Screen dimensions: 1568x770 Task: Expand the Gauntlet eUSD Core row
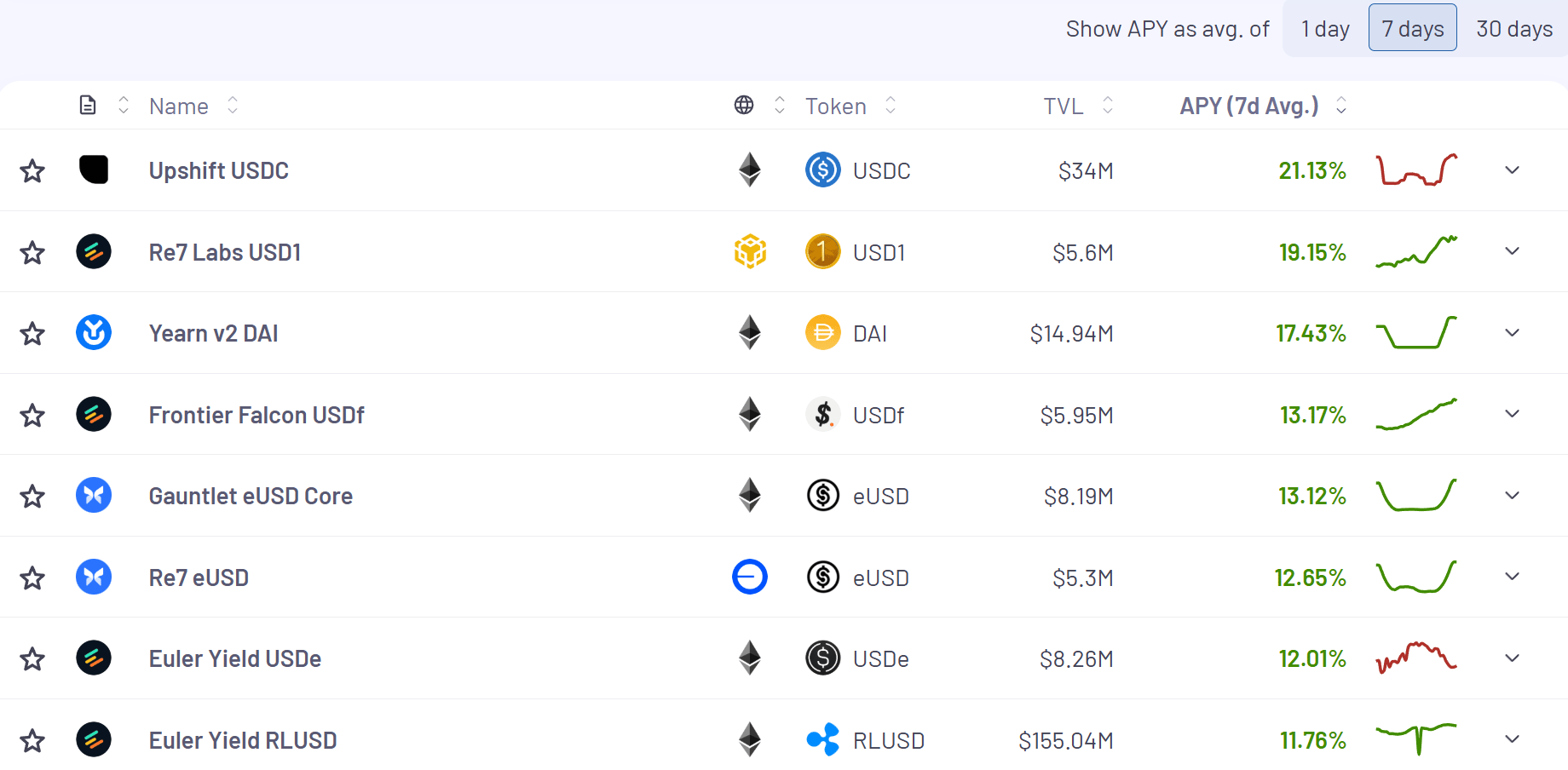tap(1512, 495)
